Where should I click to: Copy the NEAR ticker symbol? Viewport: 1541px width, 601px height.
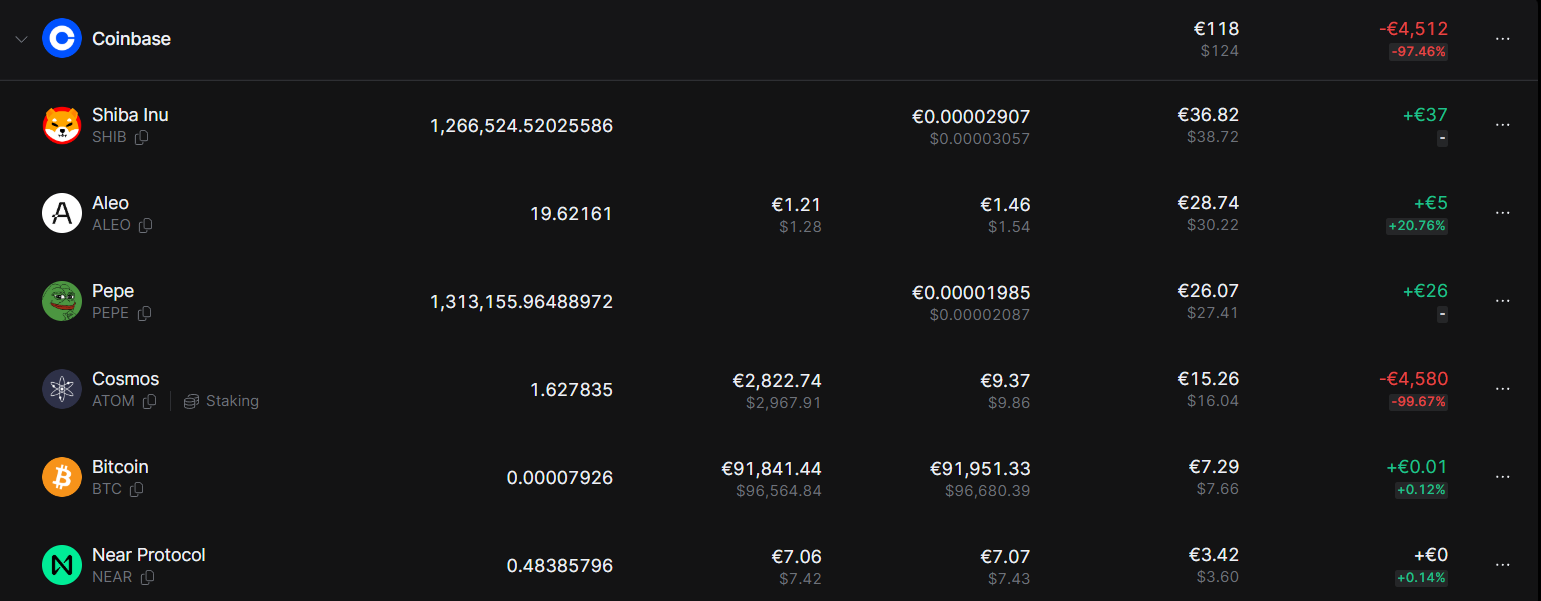(148, 577)
